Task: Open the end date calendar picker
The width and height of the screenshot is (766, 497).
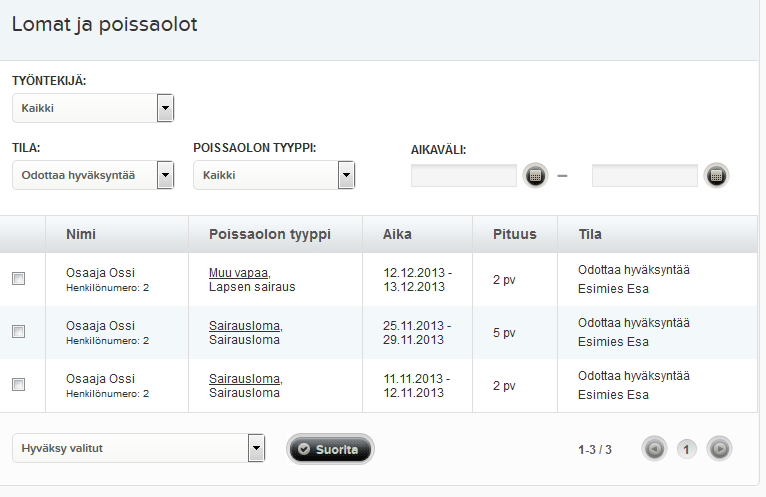Action: click(715, 176)
